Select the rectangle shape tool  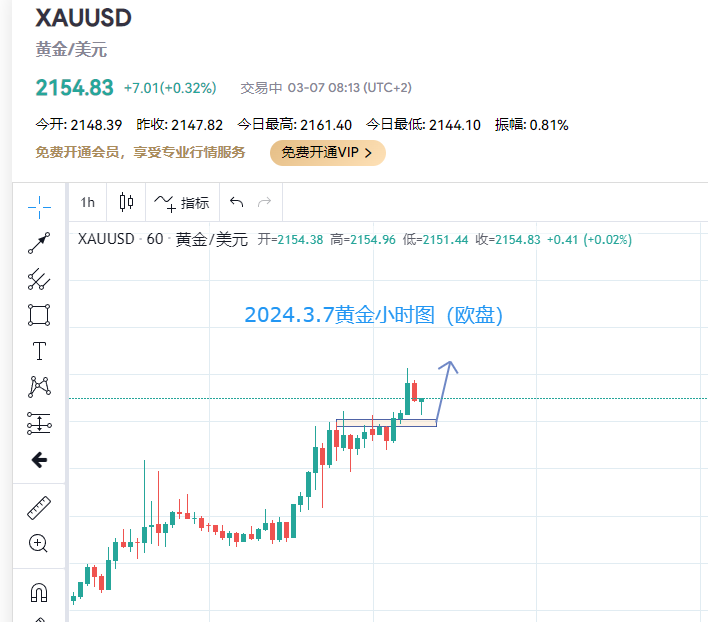coord(39,315)
